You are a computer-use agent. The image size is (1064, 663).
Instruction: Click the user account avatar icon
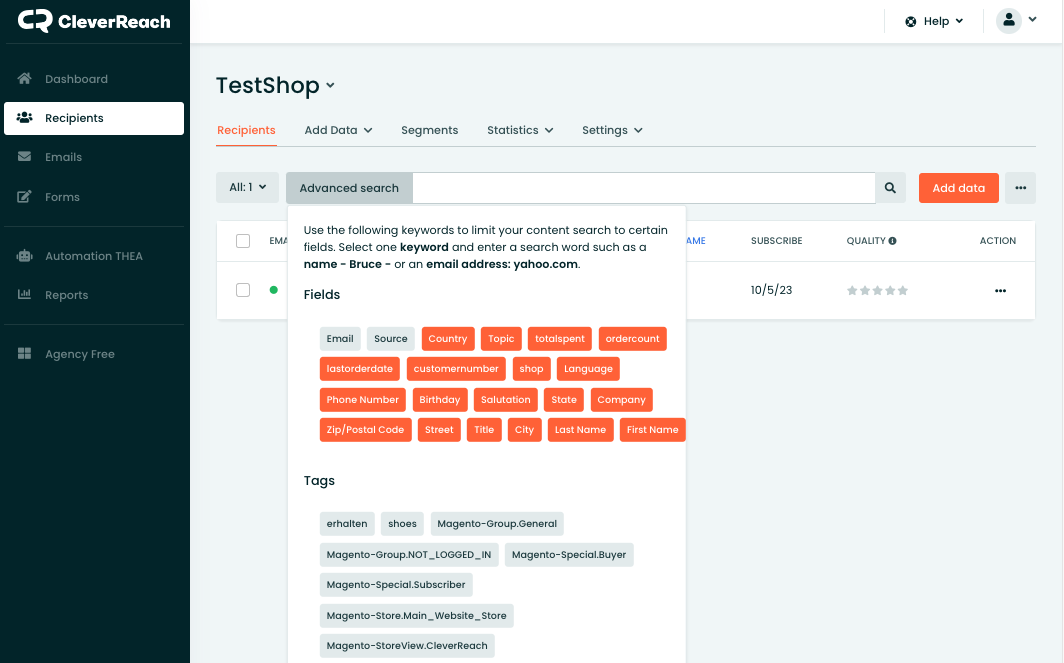coord(1009,21)
